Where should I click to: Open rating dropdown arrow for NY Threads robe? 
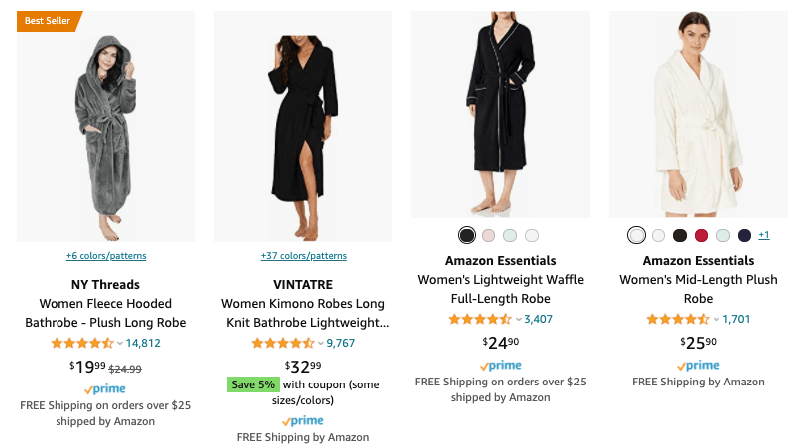[x=120, y=343]
